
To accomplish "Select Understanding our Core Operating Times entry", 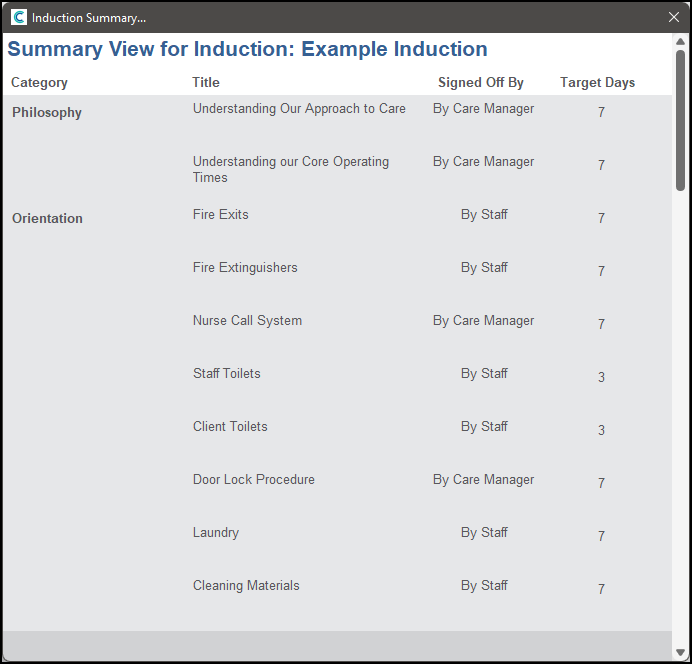I will 290,169.
